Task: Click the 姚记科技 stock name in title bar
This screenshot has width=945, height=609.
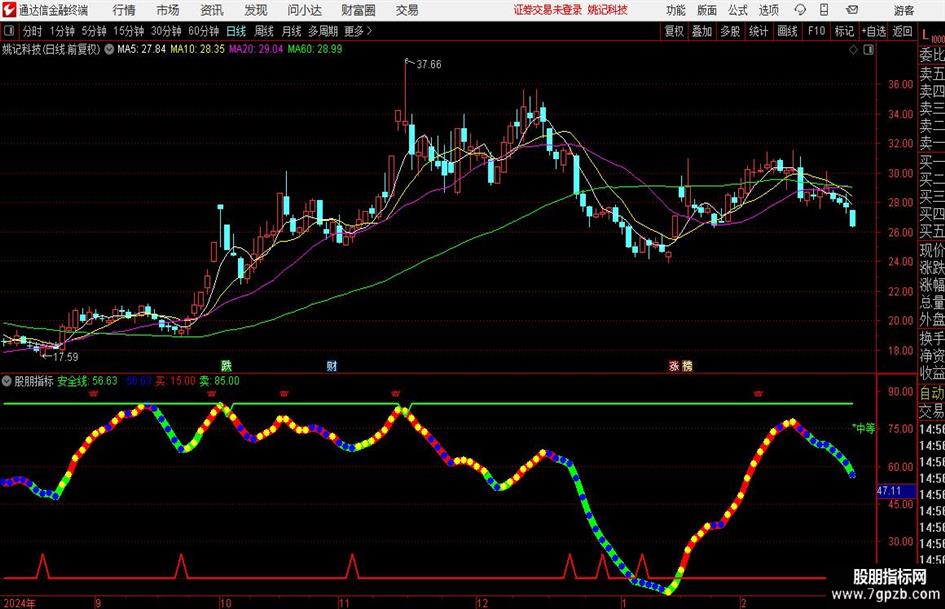Action: click(608, 10)
